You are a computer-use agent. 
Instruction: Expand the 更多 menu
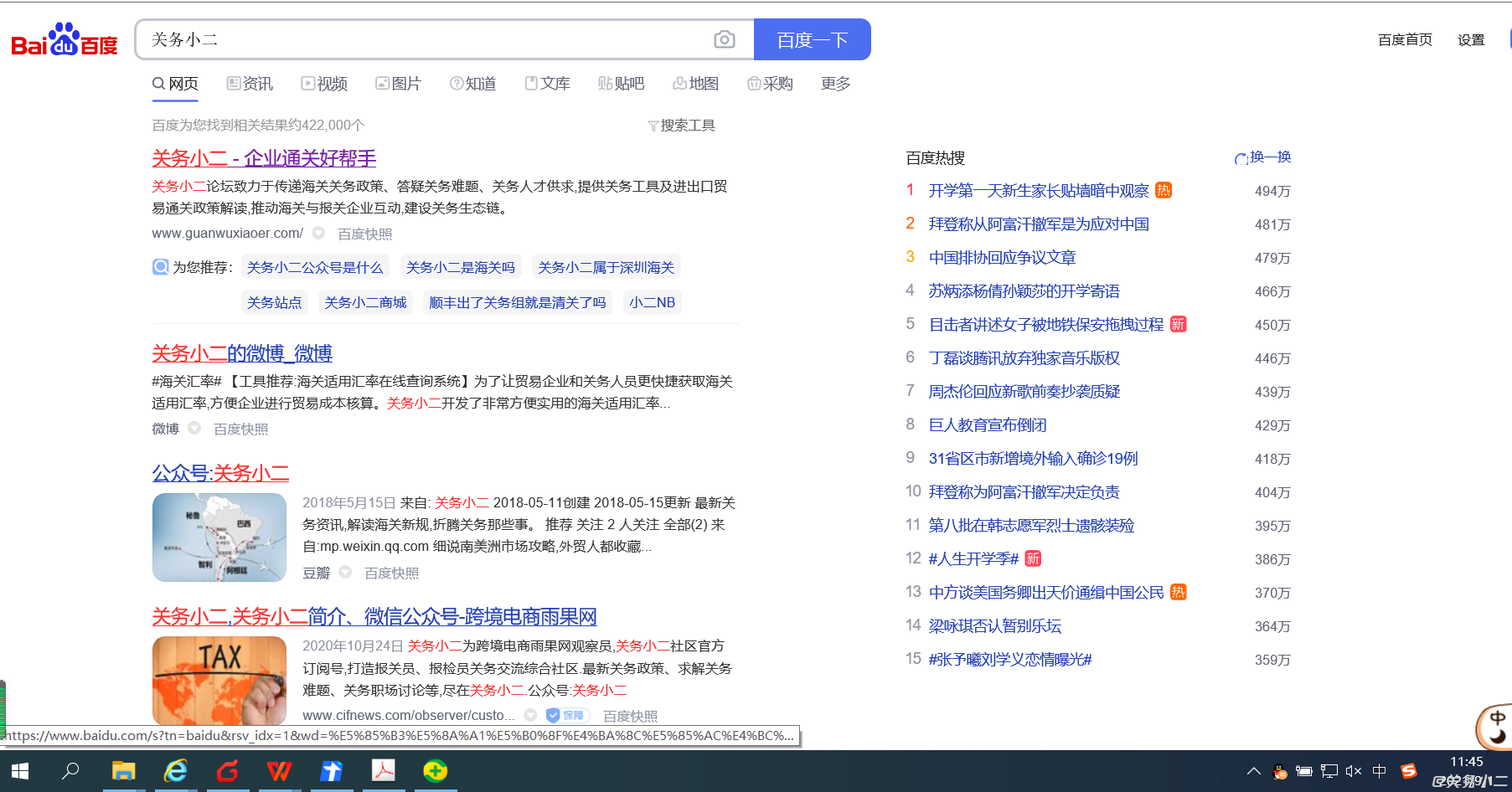(835, 84)
